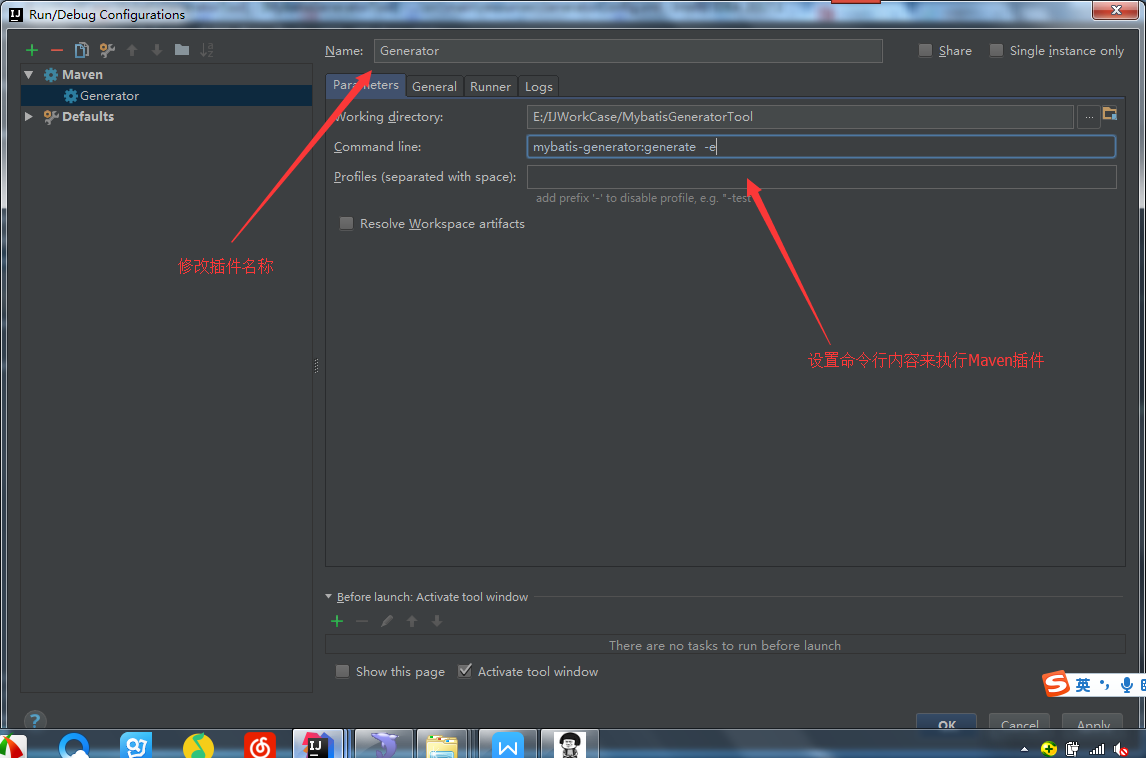Click the panel splitter grip handle
The height and width of the screenshot is (758, 1146).
coord(316,365)
